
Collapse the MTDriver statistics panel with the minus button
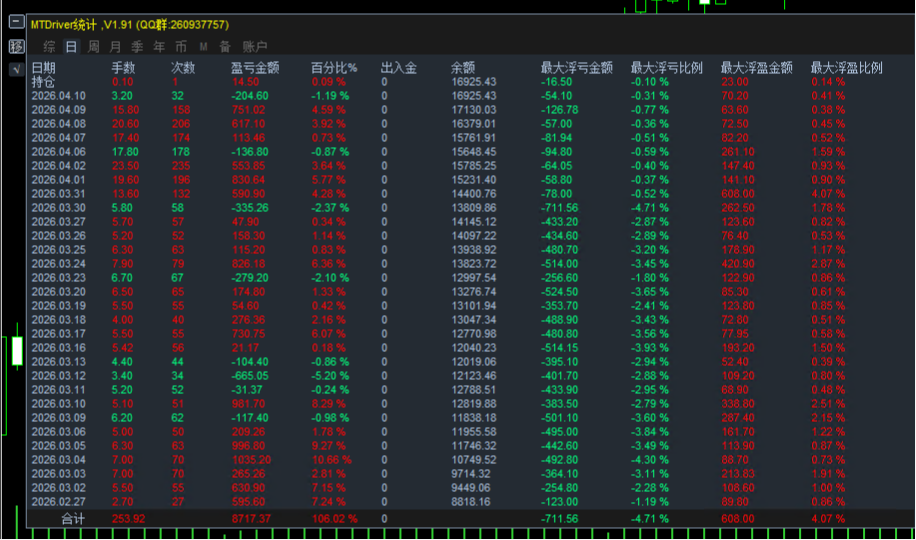pos(16,24)
